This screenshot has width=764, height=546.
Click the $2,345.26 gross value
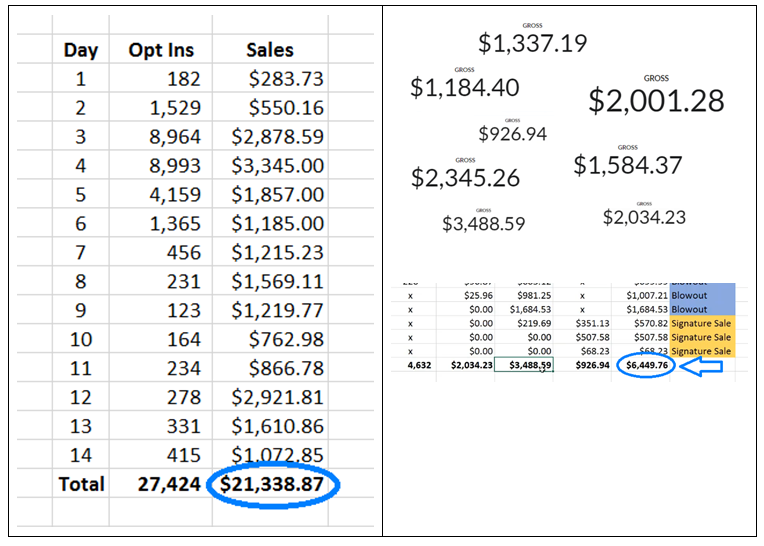point(465,178)
